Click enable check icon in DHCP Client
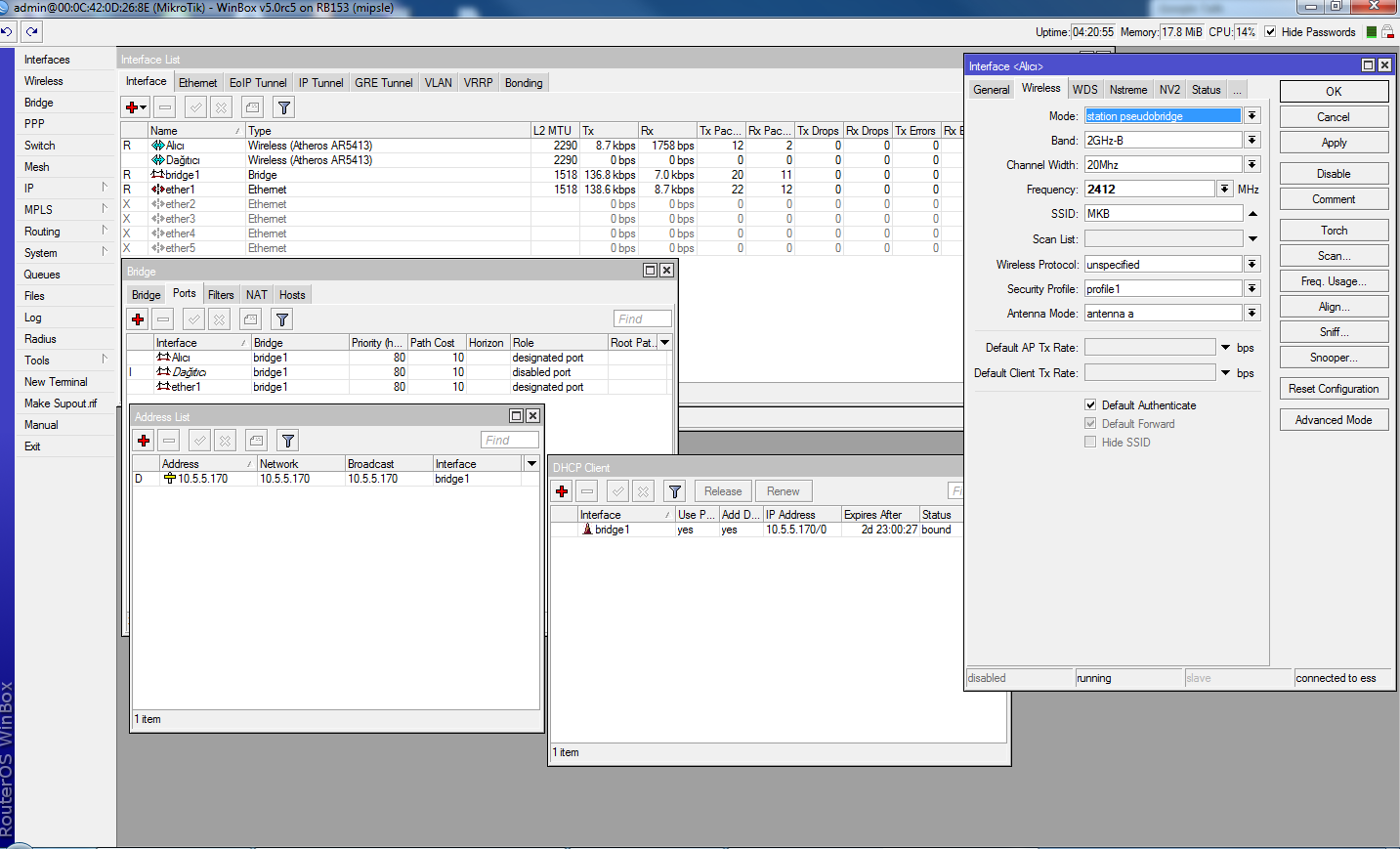Screen dimensions: 1400x849 click(x=618, y=491)
